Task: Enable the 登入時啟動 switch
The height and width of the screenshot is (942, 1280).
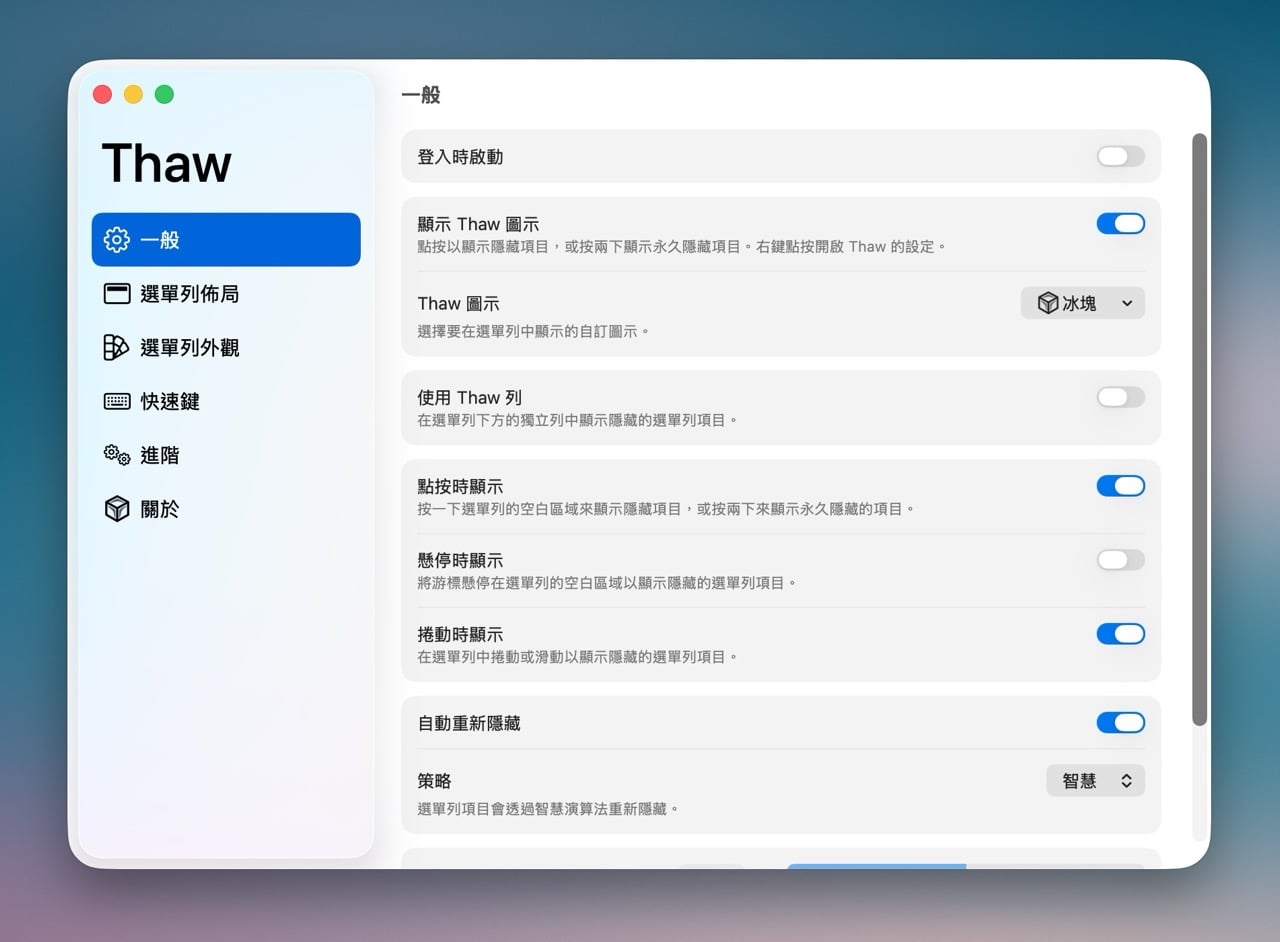Action: click(x=1120, y=157)
